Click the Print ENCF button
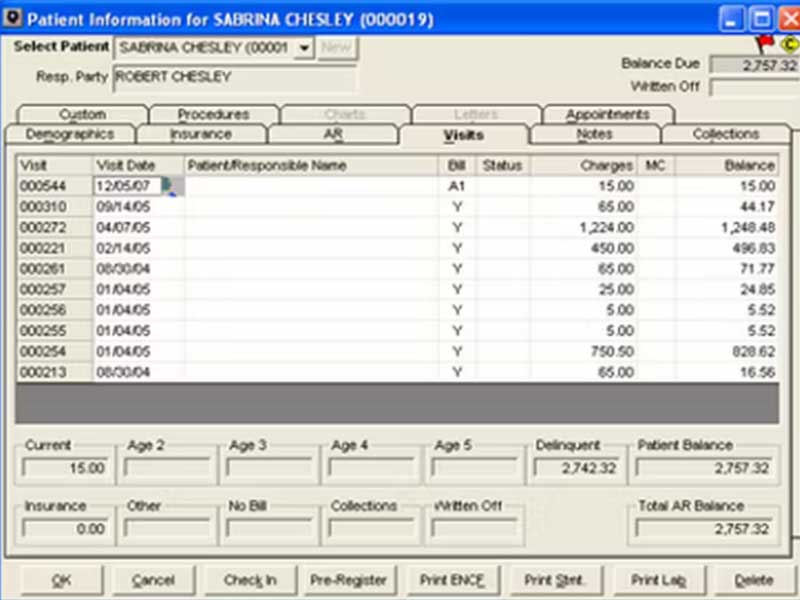The height and width of the screenshot is (600, 800). (x=452, y=580)
